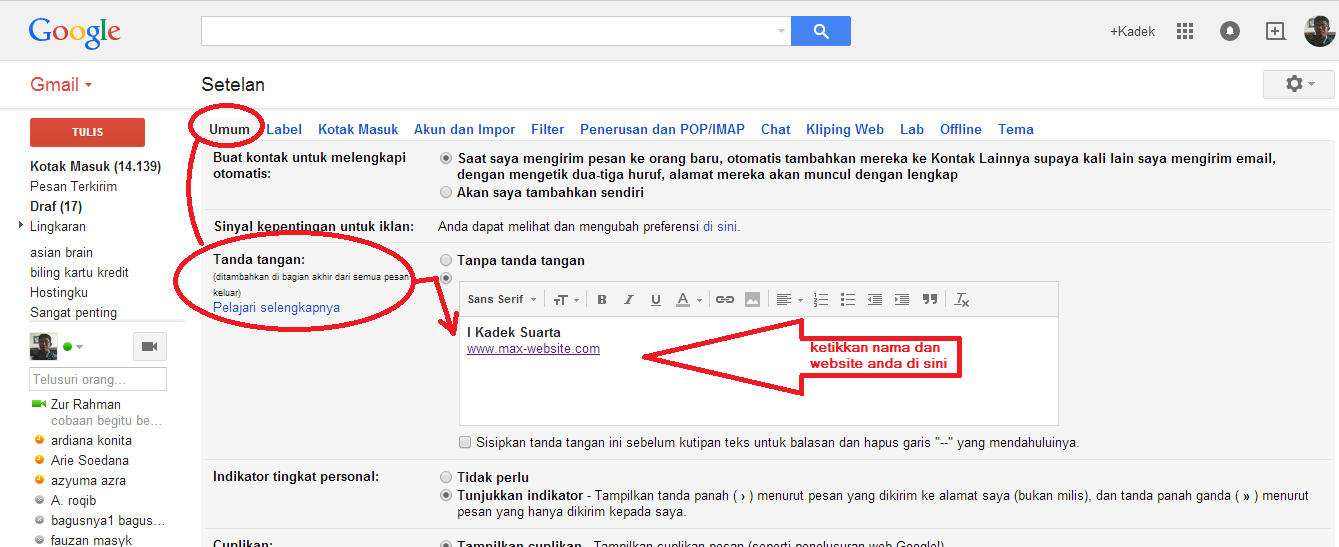The width and height of the screenshot is (1339, 547).
Task: Click the Google logo
Action: click(74, 31)
